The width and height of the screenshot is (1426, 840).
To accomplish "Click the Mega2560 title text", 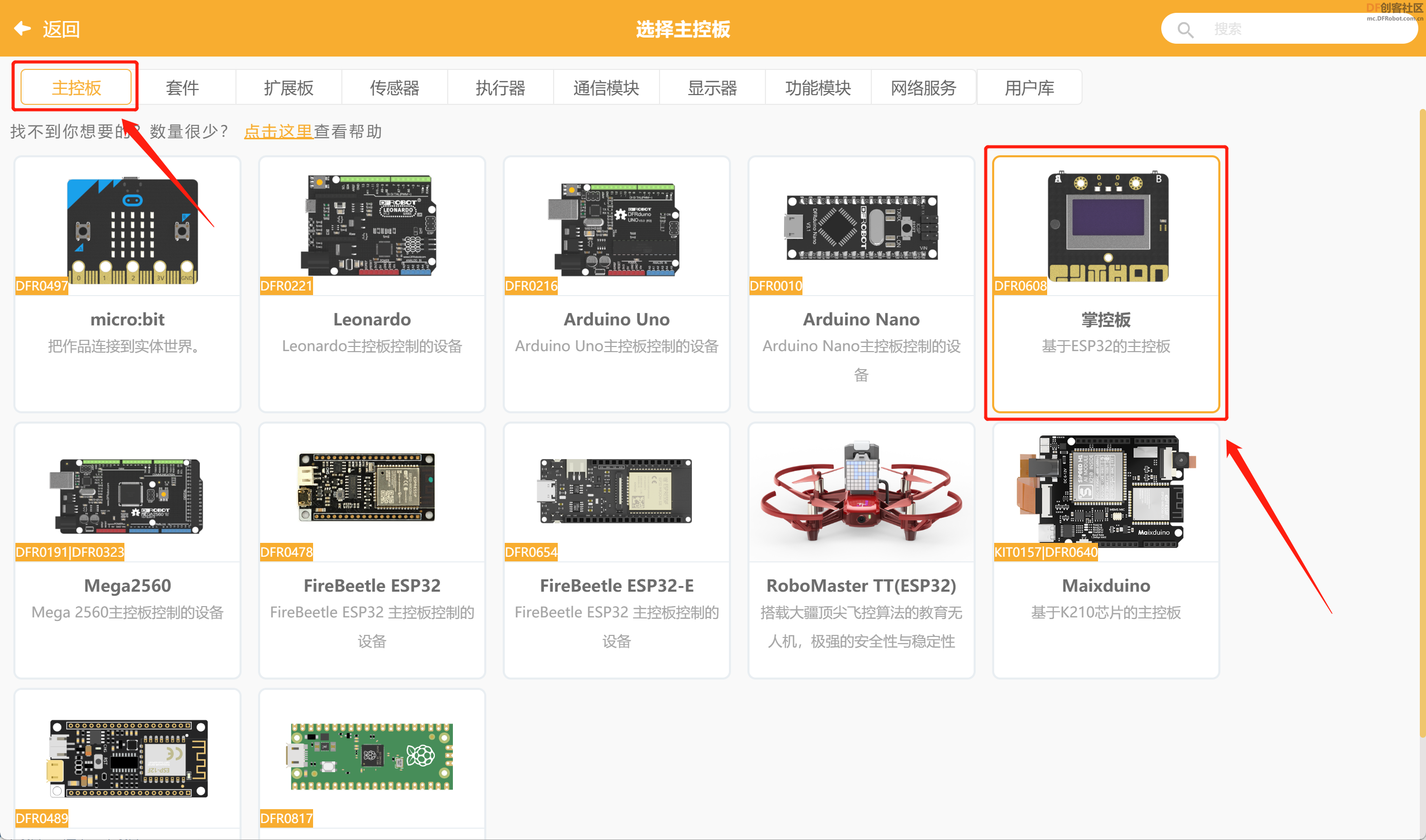I will tap(127, 586).
